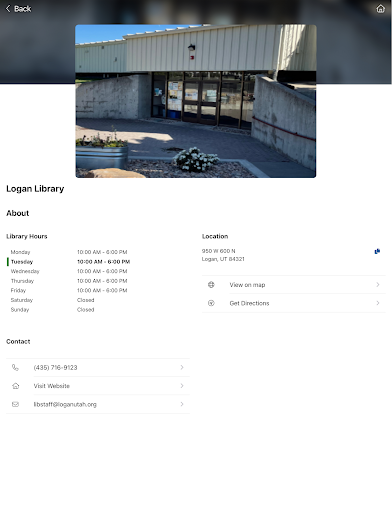
Task: Tap the house icon next to Visit Website
Action: point(15,386)
